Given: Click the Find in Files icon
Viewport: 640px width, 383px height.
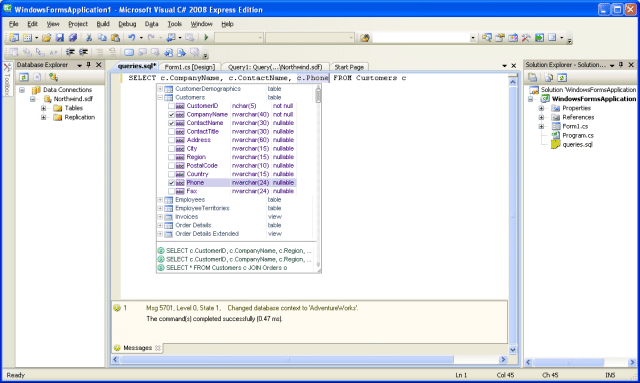Looking at the screenshot, I should point(365,38).
